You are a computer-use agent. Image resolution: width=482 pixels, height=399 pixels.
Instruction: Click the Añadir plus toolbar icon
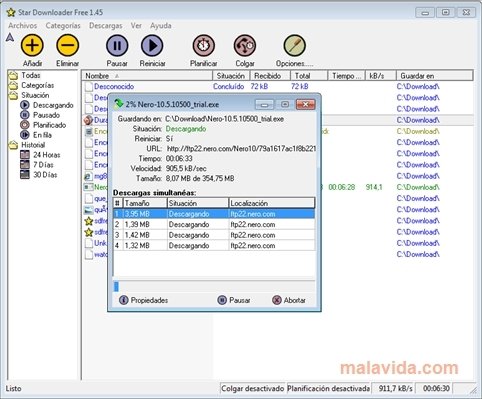[x=32, y=45]
